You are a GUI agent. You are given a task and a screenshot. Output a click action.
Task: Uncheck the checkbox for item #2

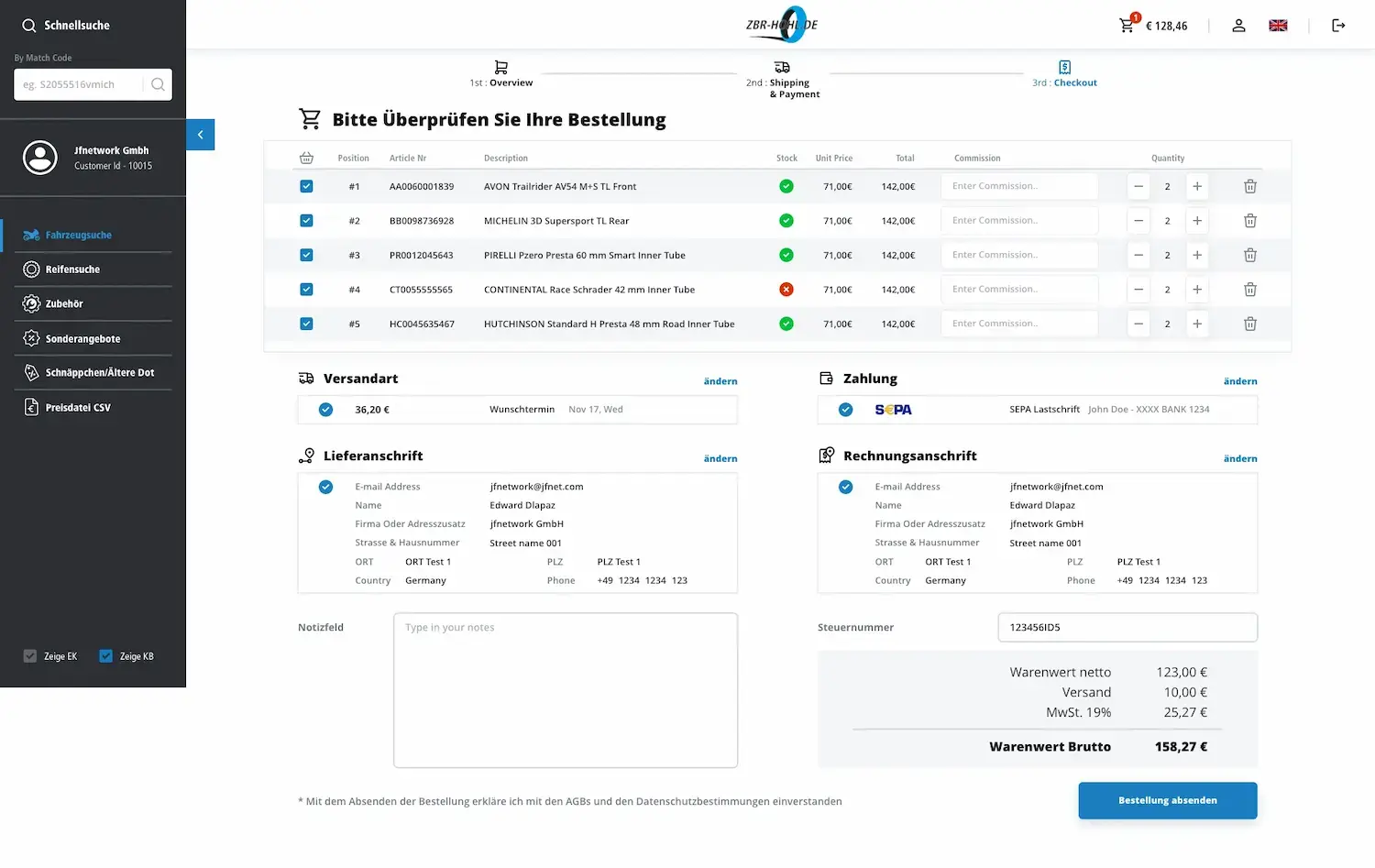pos(306,221)
